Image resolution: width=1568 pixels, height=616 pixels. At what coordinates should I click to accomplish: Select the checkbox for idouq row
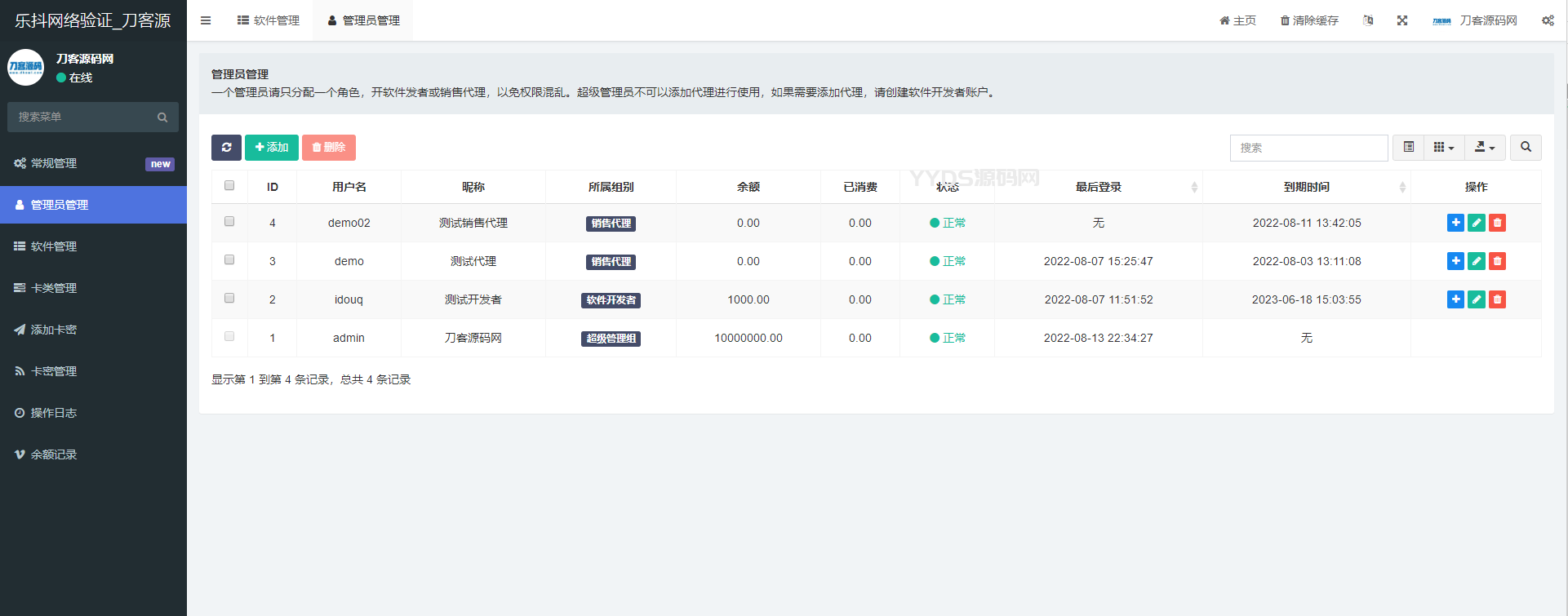pyautogui.click(x=229, y=299)
